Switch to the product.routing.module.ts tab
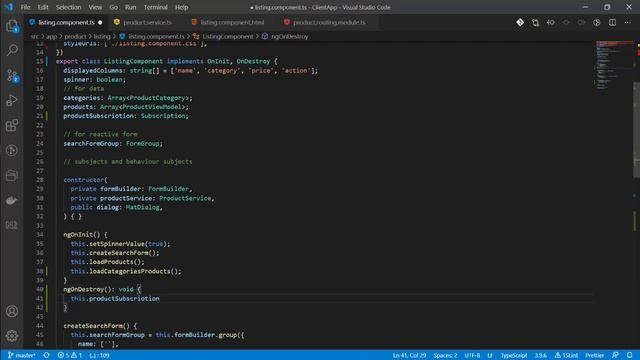The height and width of the screenshot is (360, 640). (329, 22)
